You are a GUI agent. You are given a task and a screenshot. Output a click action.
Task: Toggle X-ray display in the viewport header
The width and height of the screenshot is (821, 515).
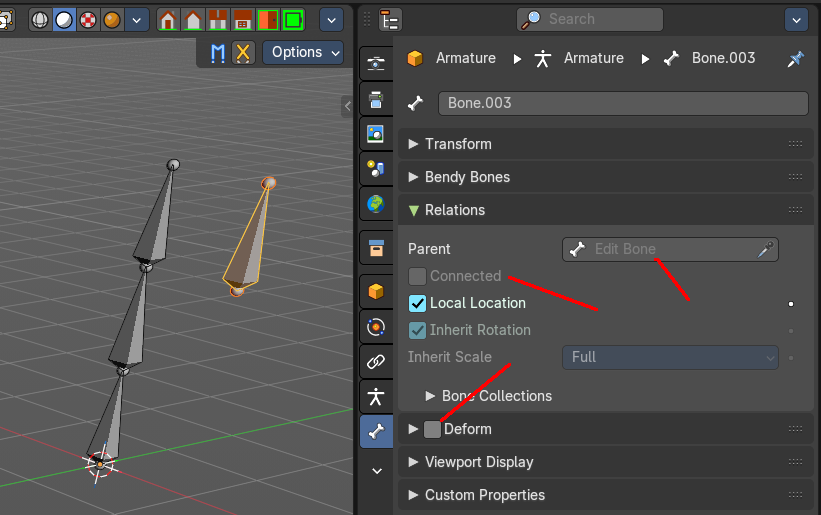[x=5, y=20]
